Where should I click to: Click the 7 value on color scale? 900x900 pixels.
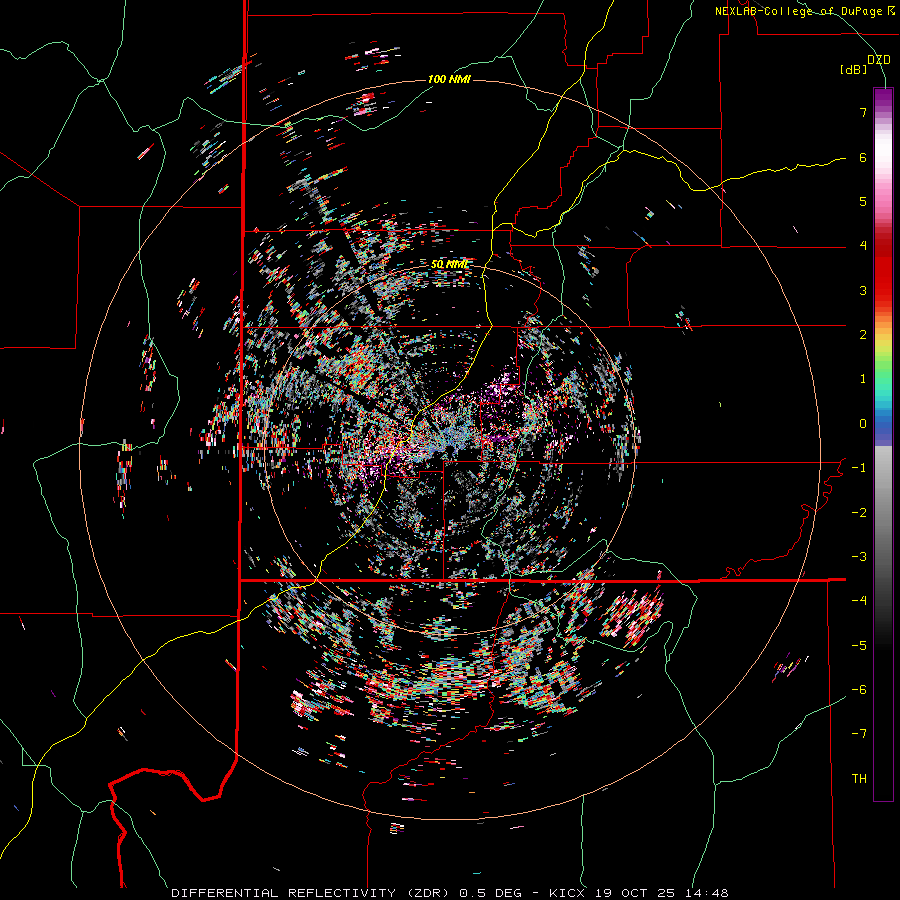[863, 112]
